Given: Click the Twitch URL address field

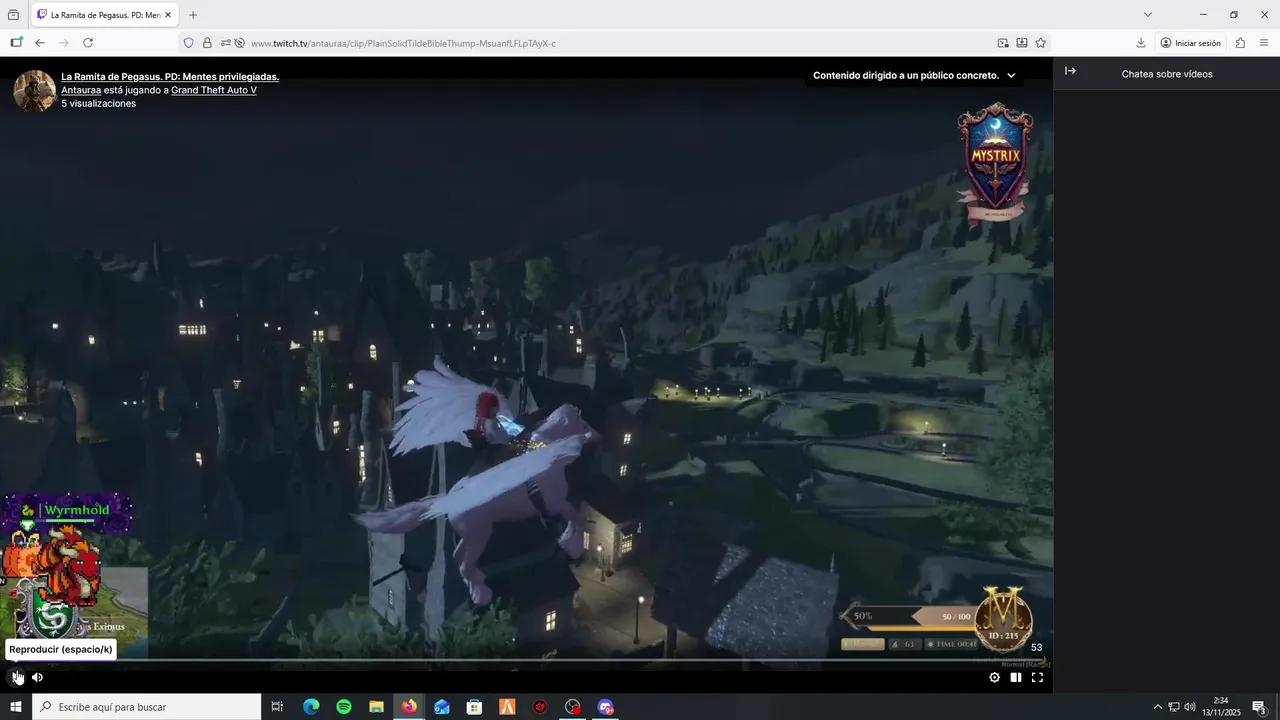Looking at the screenshot, I should (620, 43).
